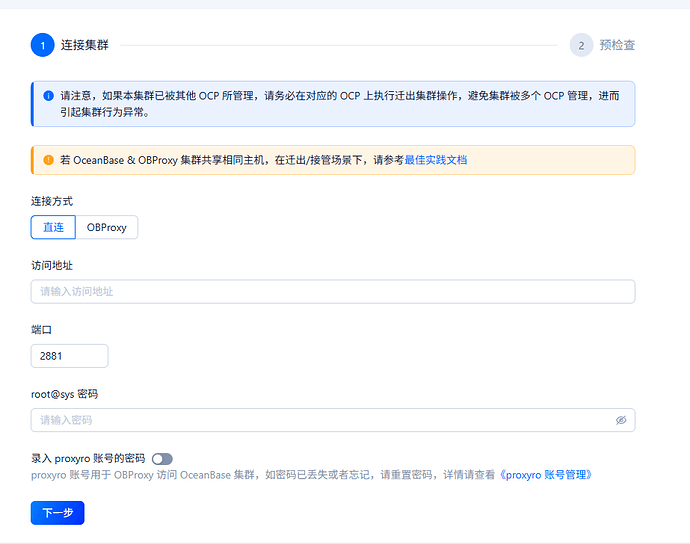Select the 直连 connection mode
This screenshot has height=544, width=690.
click(x=53, y=228)
